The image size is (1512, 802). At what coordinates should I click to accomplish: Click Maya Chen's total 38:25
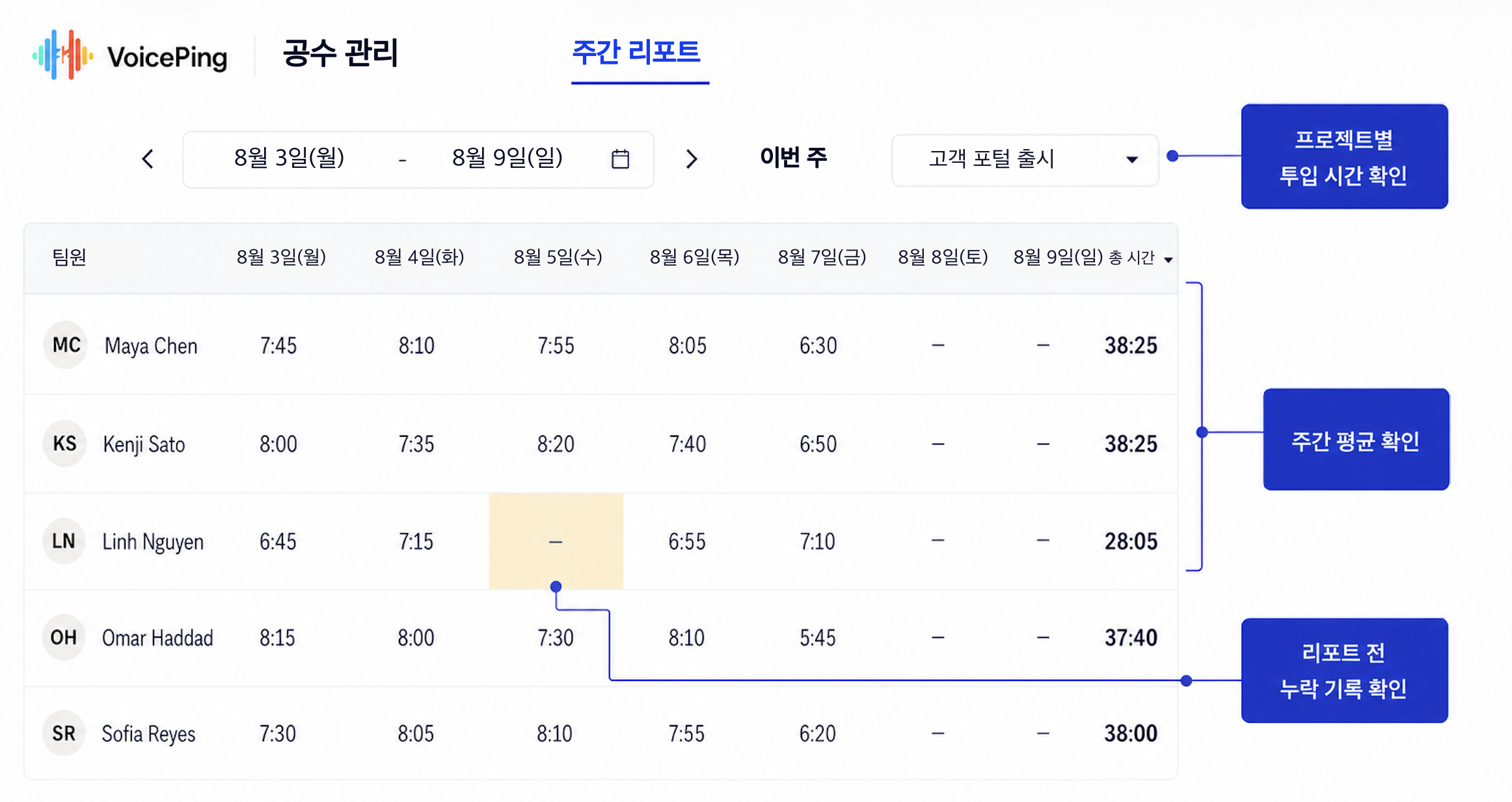1131,345
